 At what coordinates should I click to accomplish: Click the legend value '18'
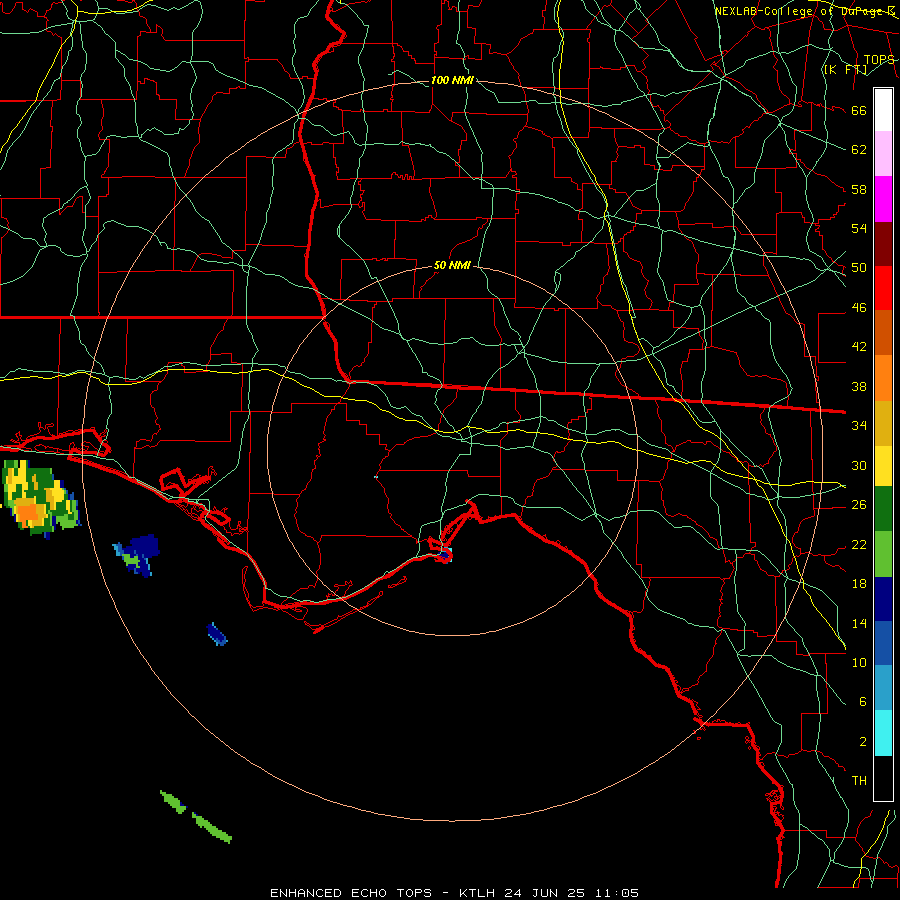(859, 584)
